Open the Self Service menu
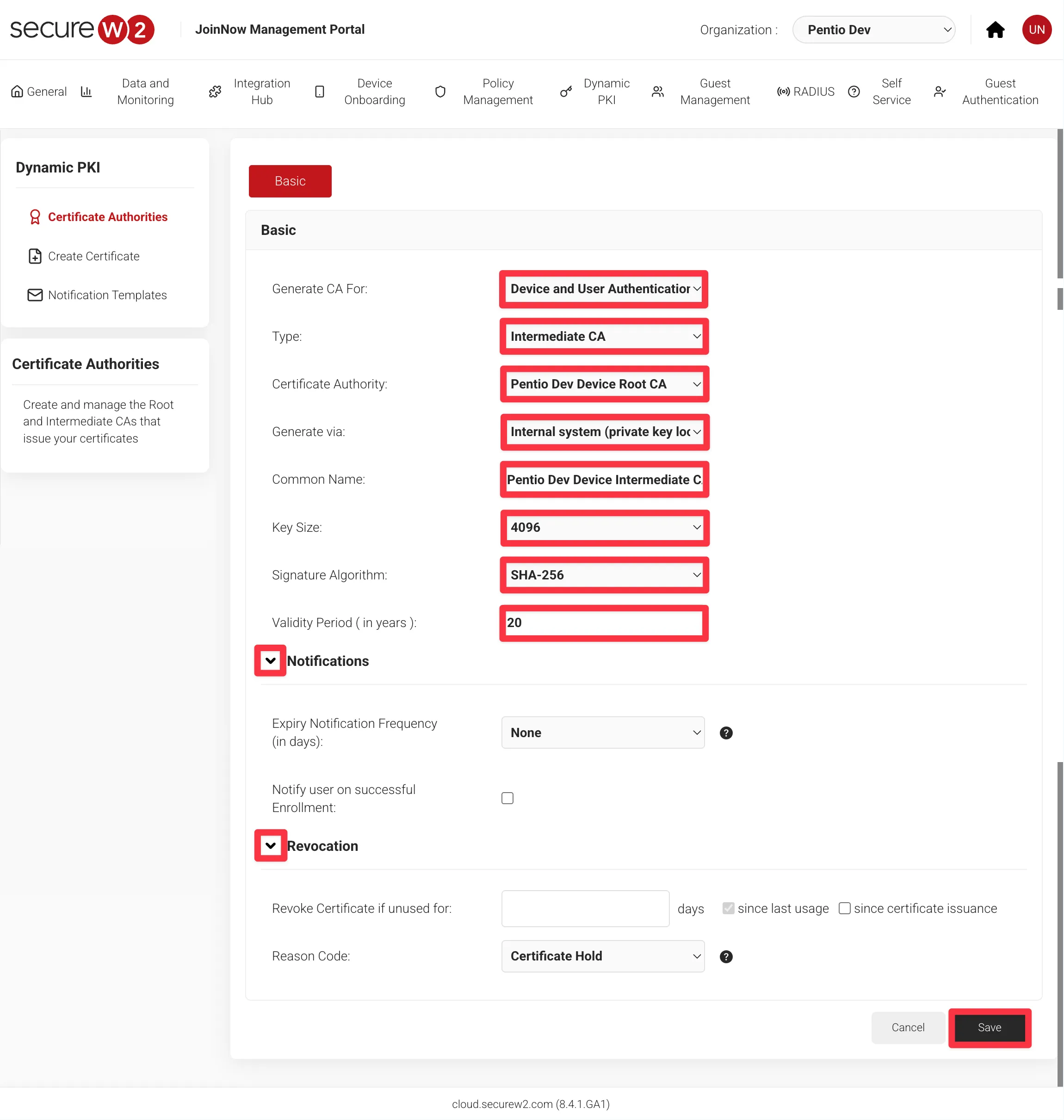Viewport: 1064px width, 1120px height. 891,91
